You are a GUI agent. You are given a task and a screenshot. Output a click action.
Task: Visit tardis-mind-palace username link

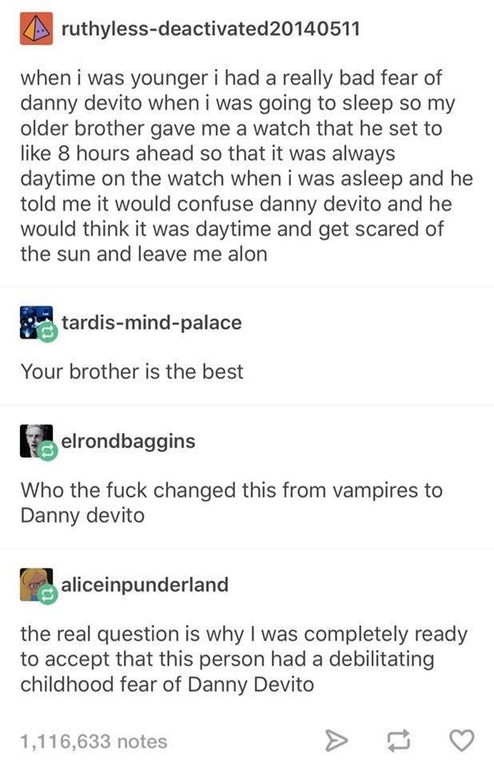(152, 322)
